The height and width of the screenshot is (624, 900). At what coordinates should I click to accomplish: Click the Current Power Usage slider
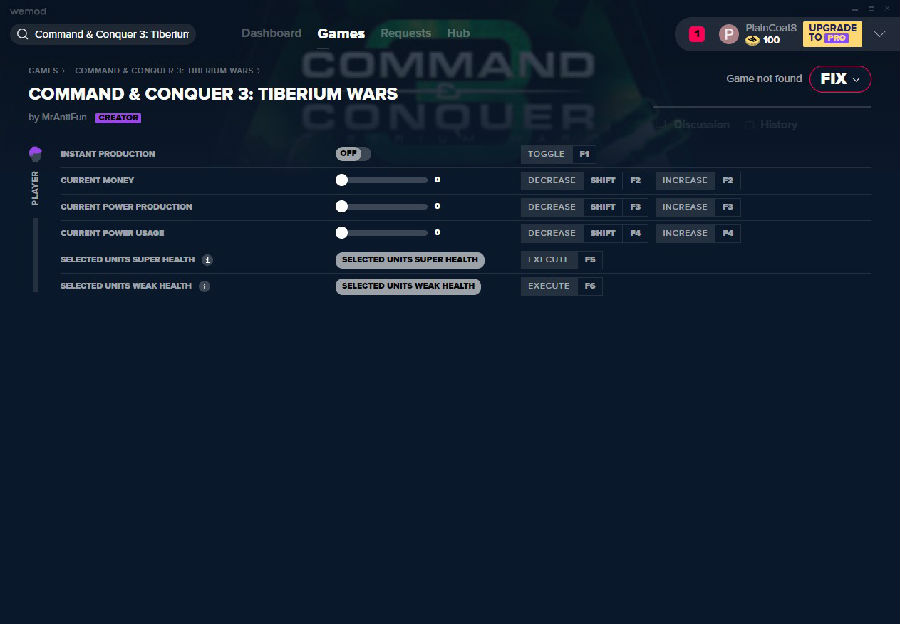[x=382, y=233]
